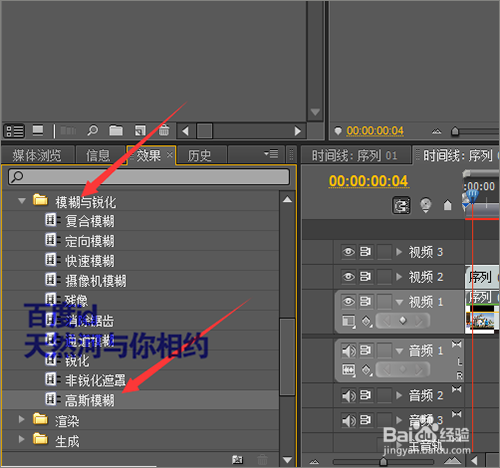This screenshot has height=468, width=500.
Task: Expand the 生成 folder
Action: [x=22, y=439]
